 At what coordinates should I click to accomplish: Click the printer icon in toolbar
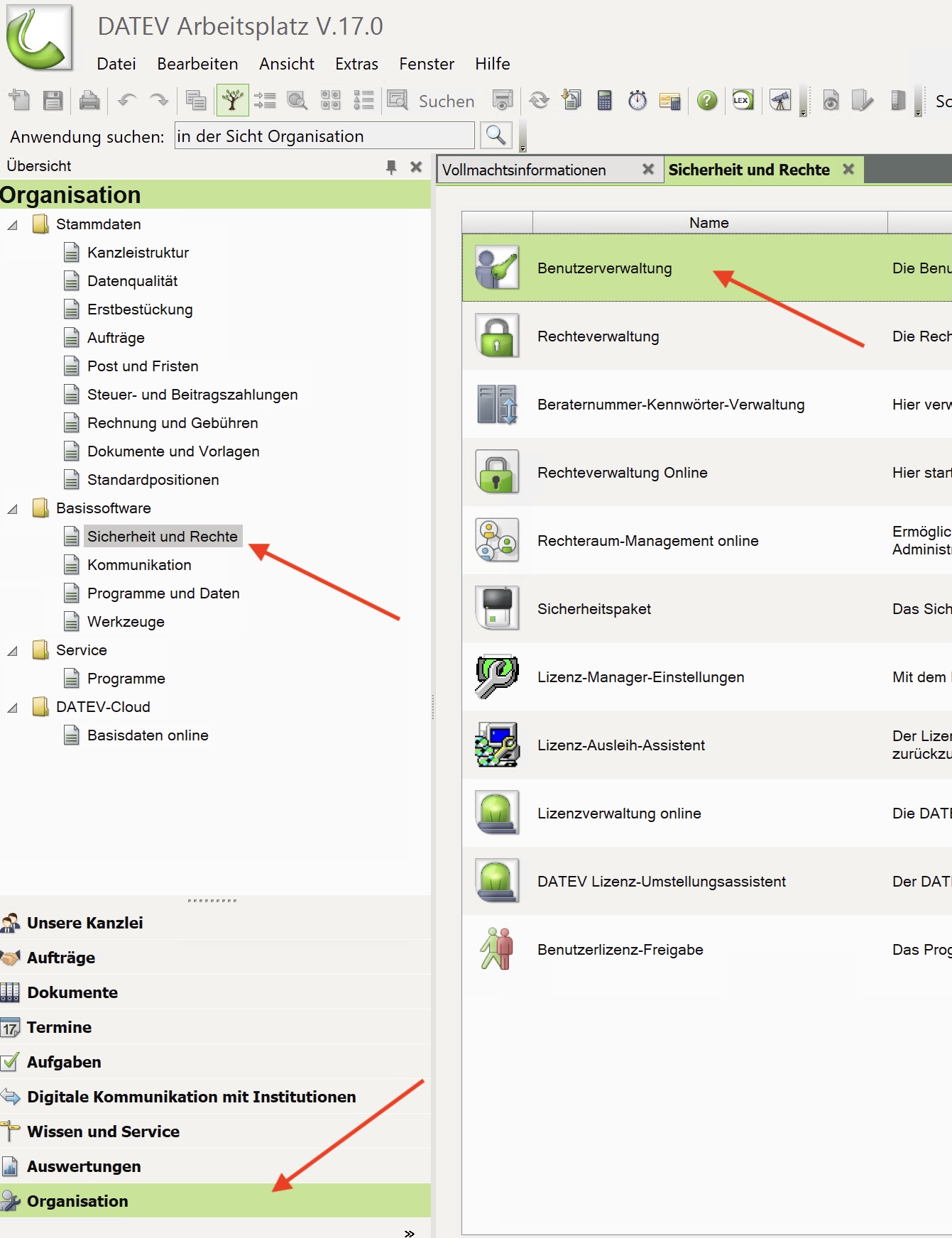click(x=89, y=101)
